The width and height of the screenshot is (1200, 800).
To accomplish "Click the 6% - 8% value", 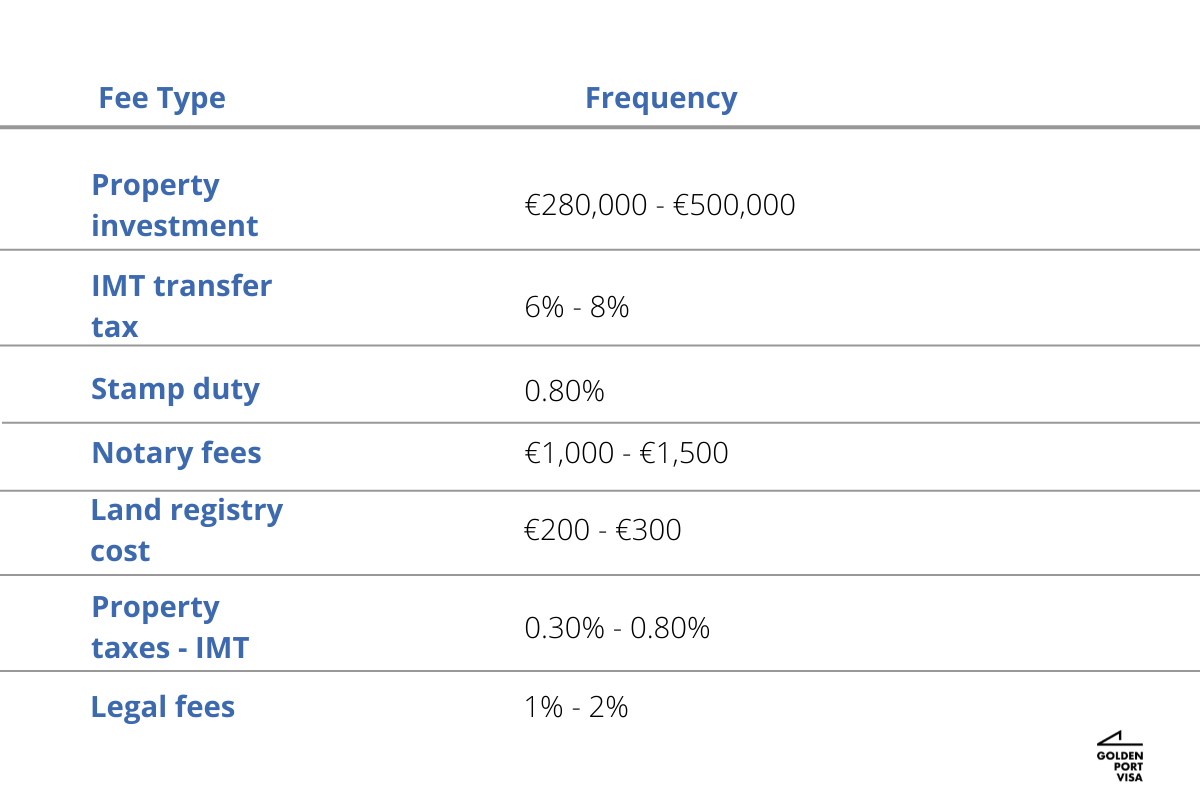I will (577, 307).
